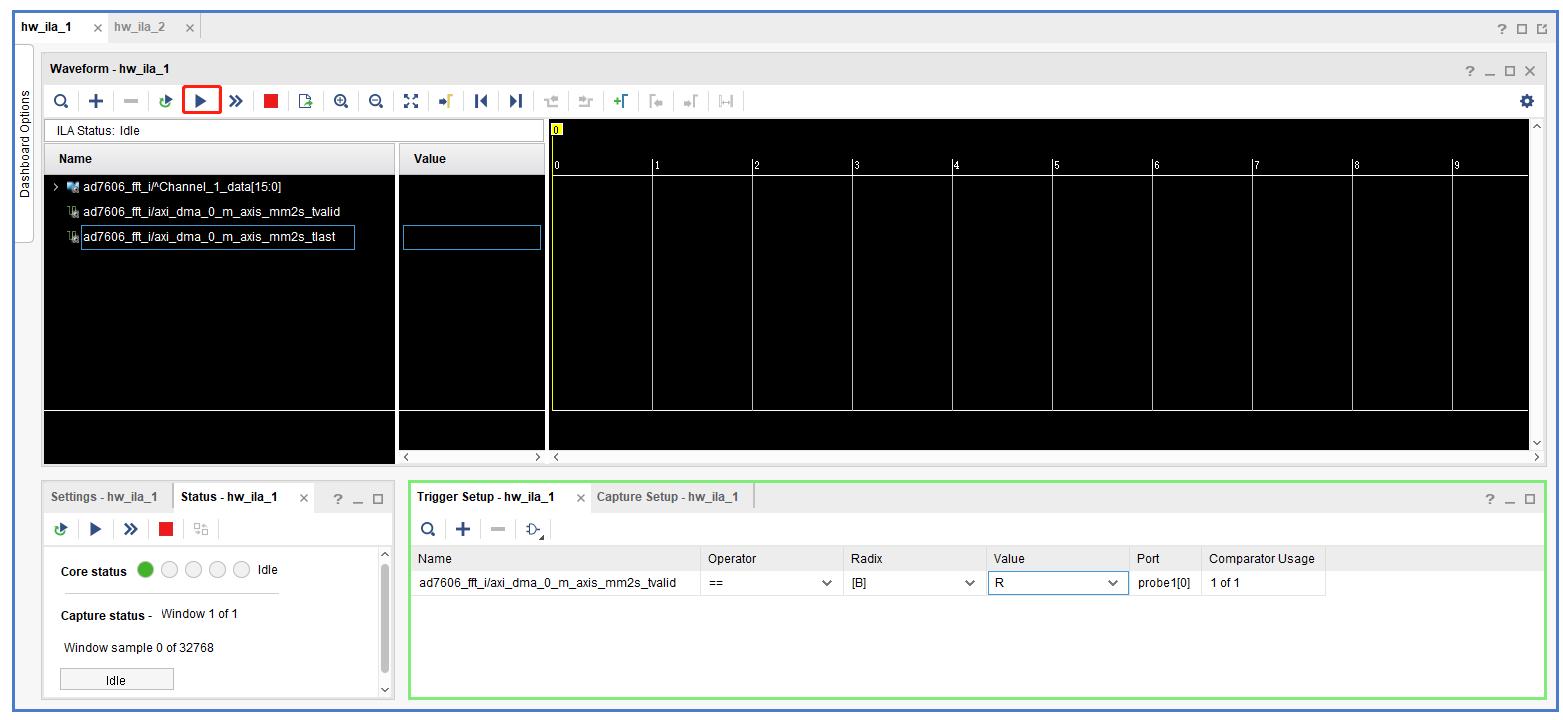This screenshot has height=720, width=1563.
Task: Click Zoom In in waveform toolbar
Action: (x=341, y=101)
